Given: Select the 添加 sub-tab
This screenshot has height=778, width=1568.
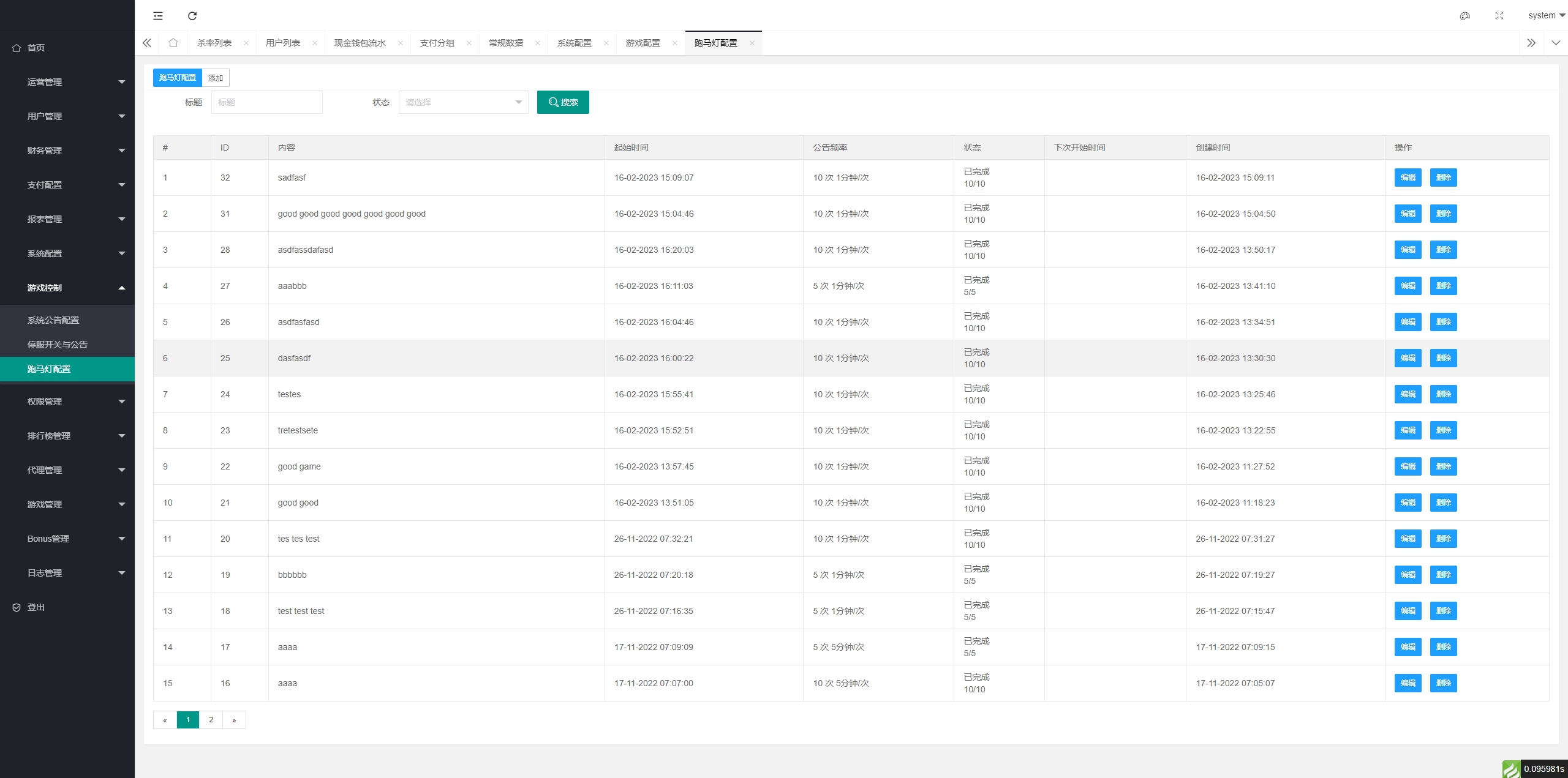Looking at the screenshot, I should coord(216,78).
